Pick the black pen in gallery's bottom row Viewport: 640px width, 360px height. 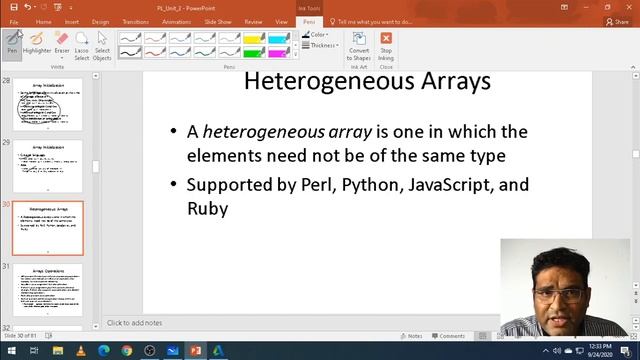click(x=130, y=52)
